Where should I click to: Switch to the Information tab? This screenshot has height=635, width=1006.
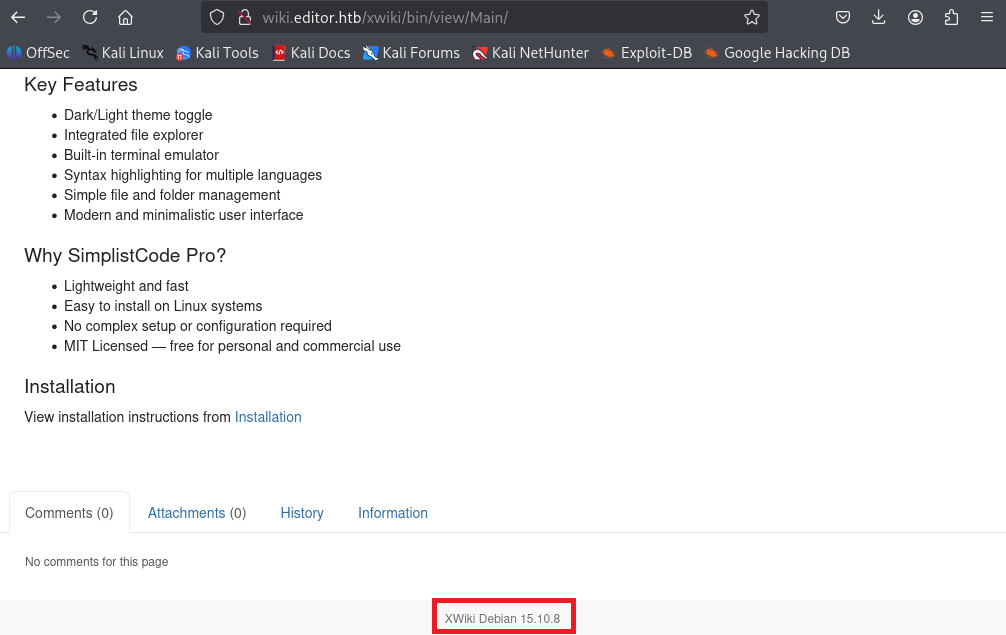[393, 513]
